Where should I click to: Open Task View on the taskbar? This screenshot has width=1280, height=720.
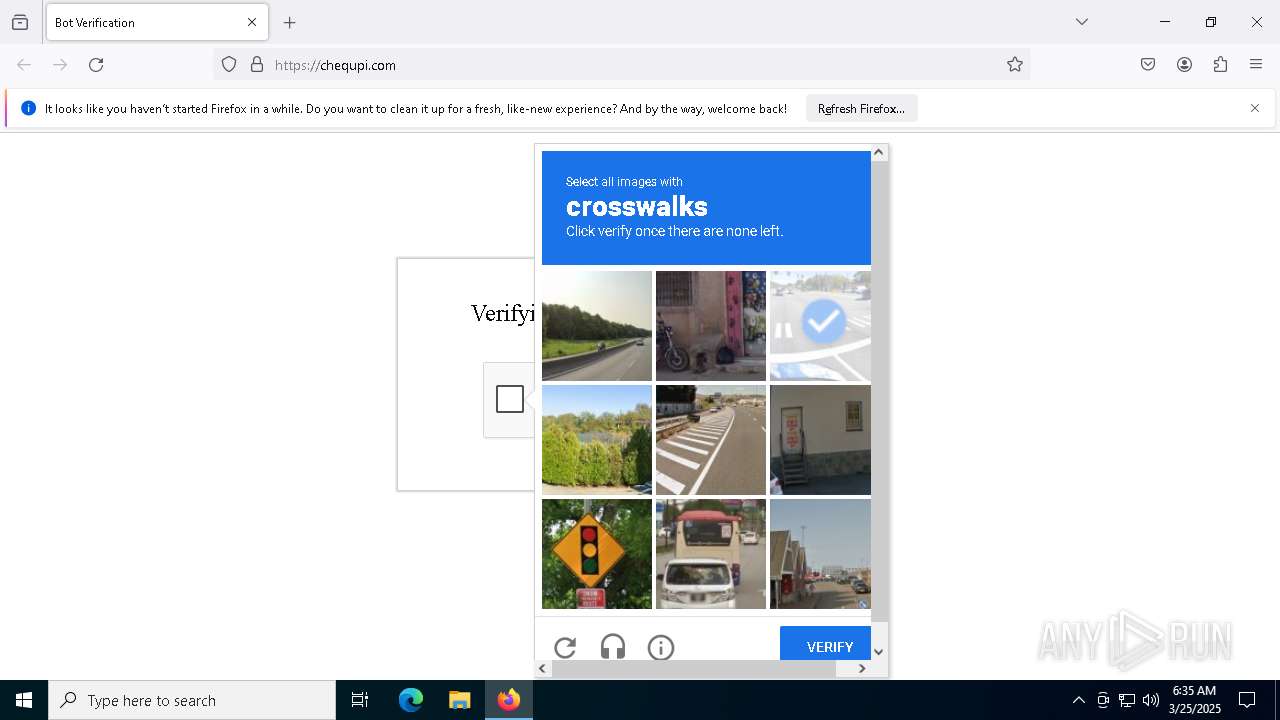click(x=360, y=700)
